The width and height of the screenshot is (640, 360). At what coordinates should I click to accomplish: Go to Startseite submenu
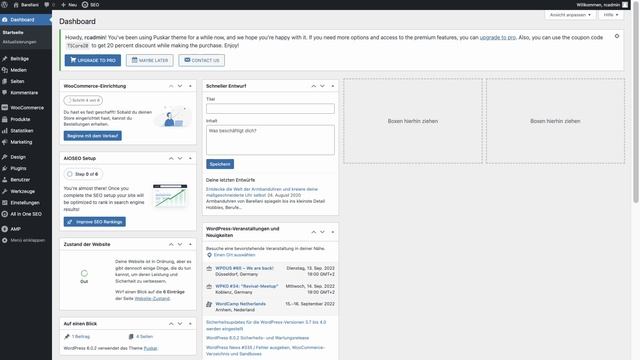[x=13, y=32]
